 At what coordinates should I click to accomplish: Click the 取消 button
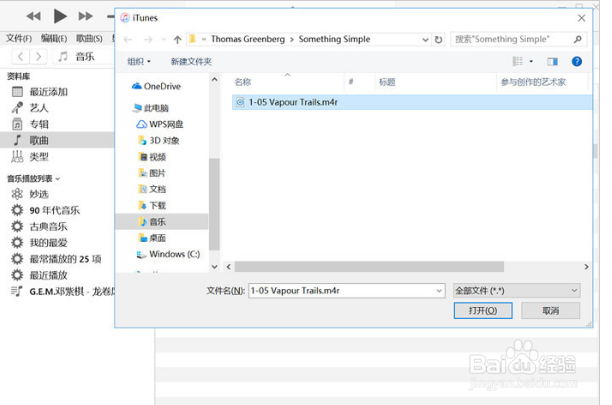click(x=551, y=311)
